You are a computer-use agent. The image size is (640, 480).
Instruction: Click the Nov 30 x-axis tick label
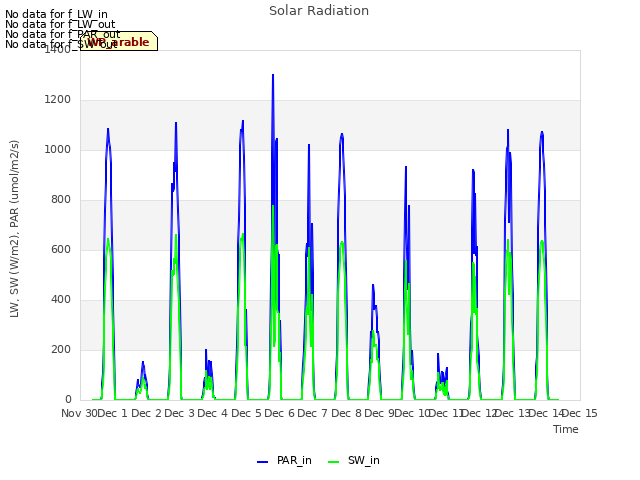[79, 413]
